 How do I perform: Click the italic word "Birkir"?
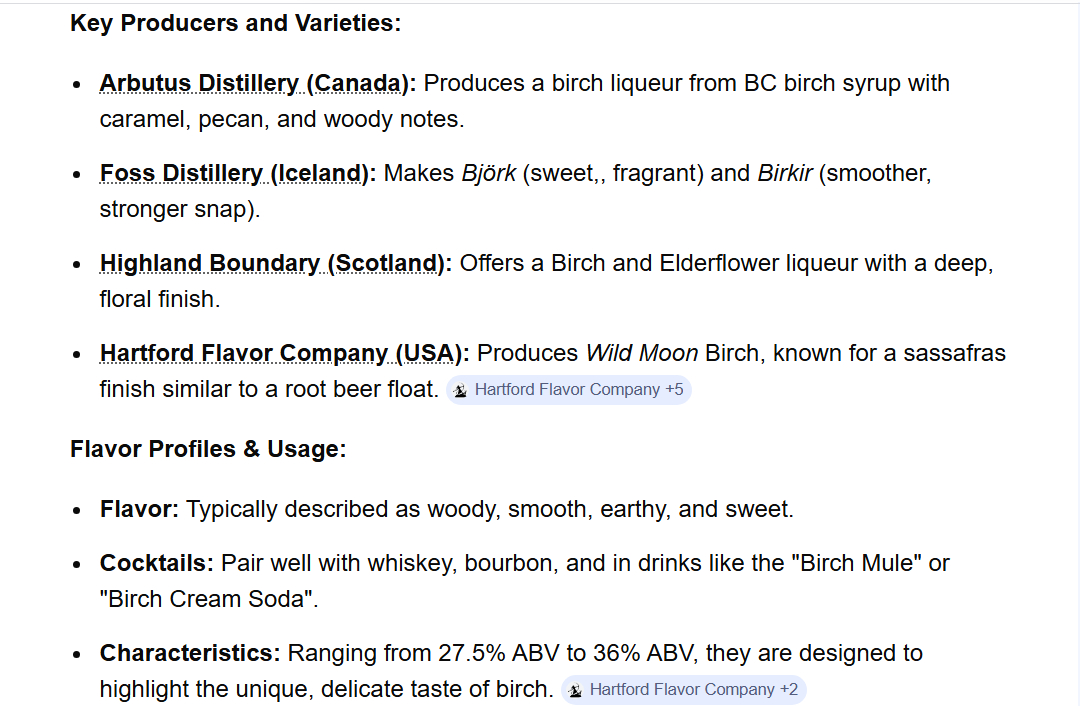(x=785, y=173)
